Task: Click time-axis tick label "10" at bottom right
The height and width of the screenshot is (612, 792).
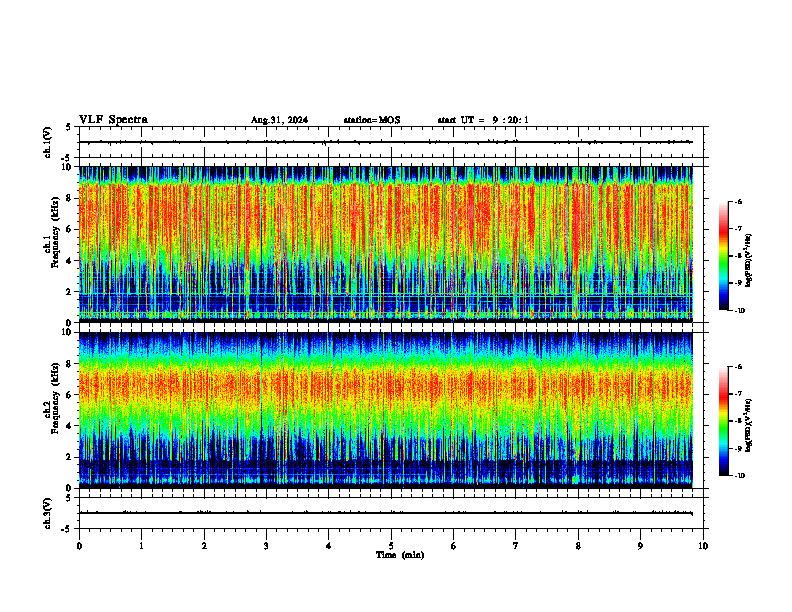Action: pos(703,546)
